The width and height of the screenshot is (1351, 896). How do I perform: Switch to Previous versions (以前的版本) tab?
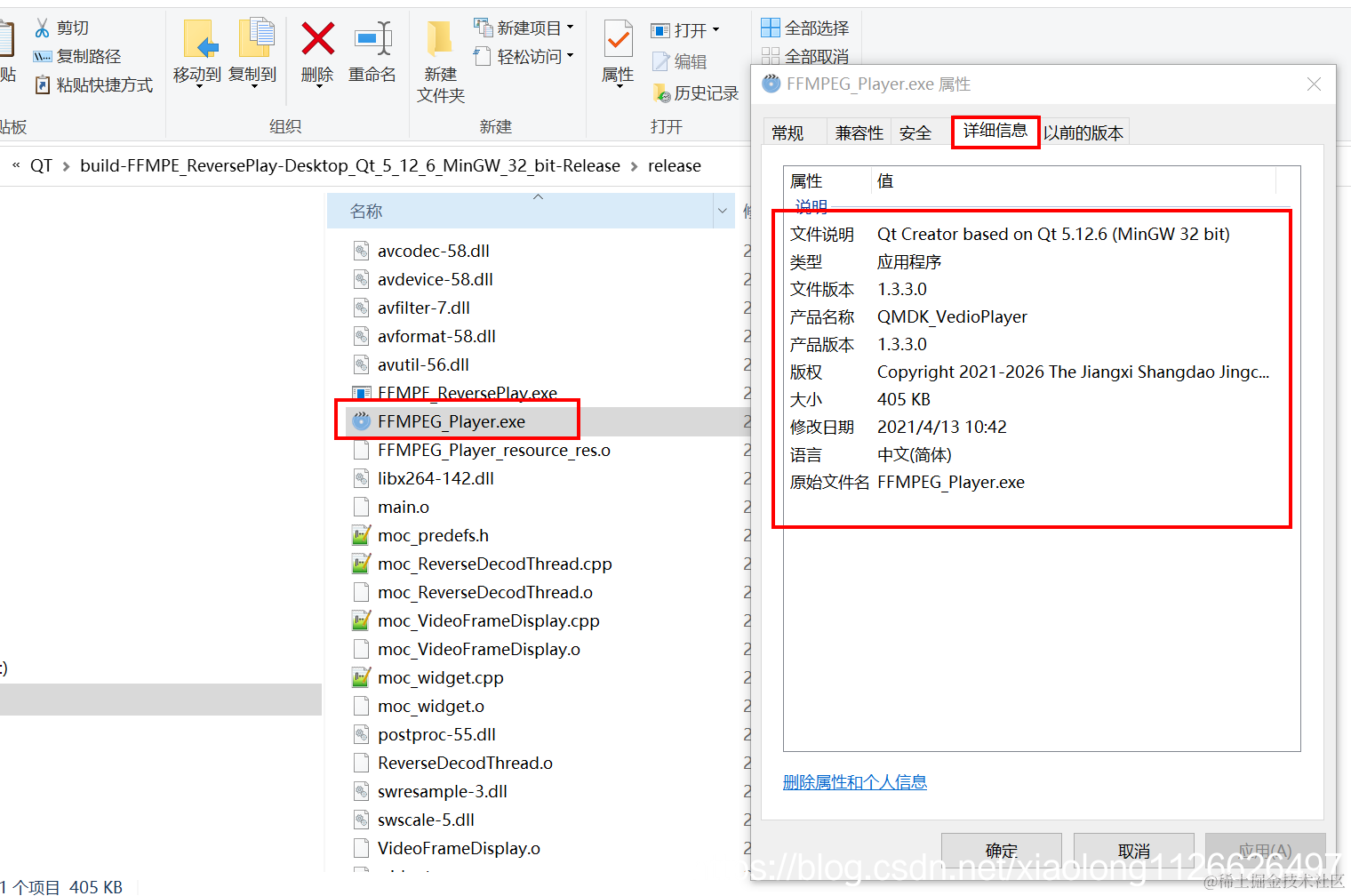1083,132
